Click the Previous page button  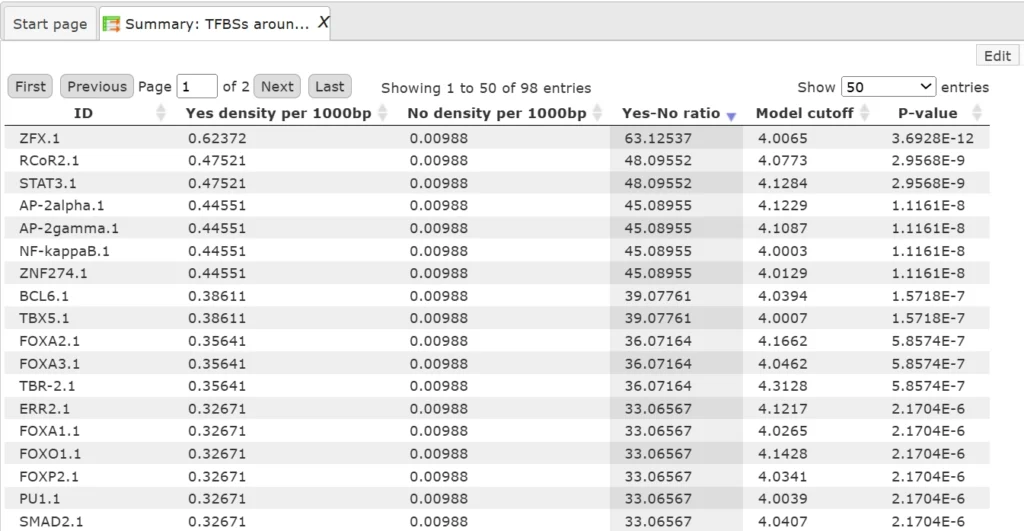[97, 87]
